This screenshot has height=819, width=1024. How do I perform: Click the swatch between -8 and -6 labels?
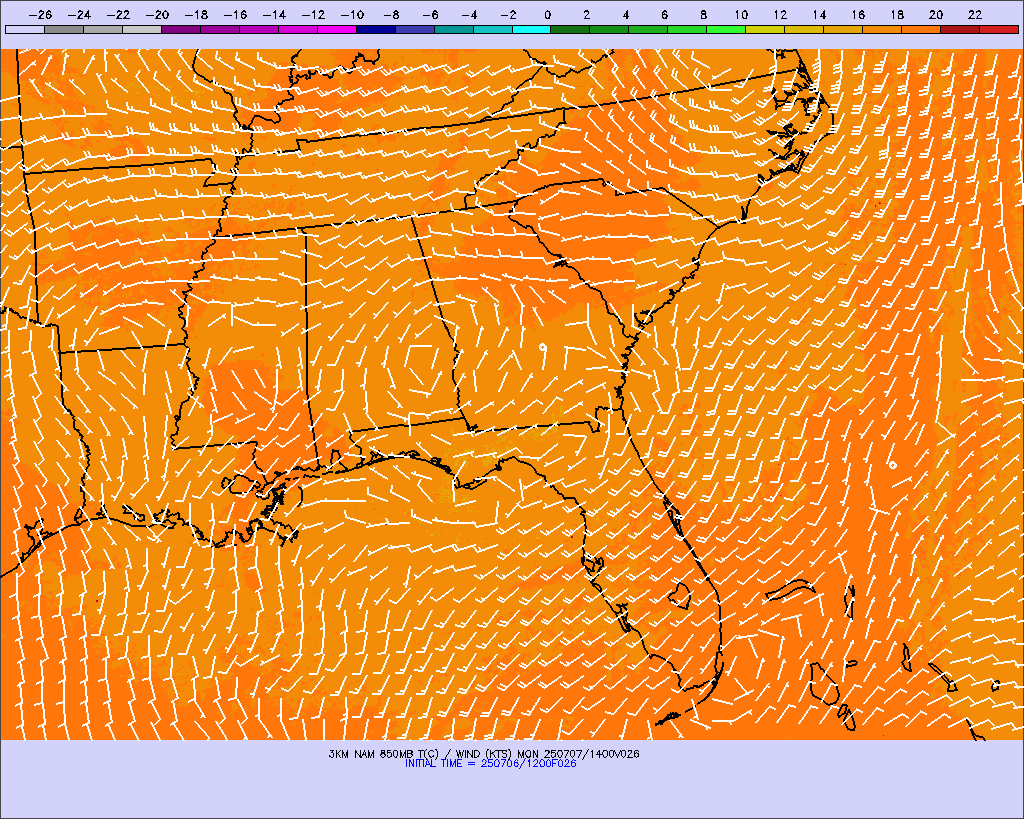pyautogui.click(x=415, y=29)
